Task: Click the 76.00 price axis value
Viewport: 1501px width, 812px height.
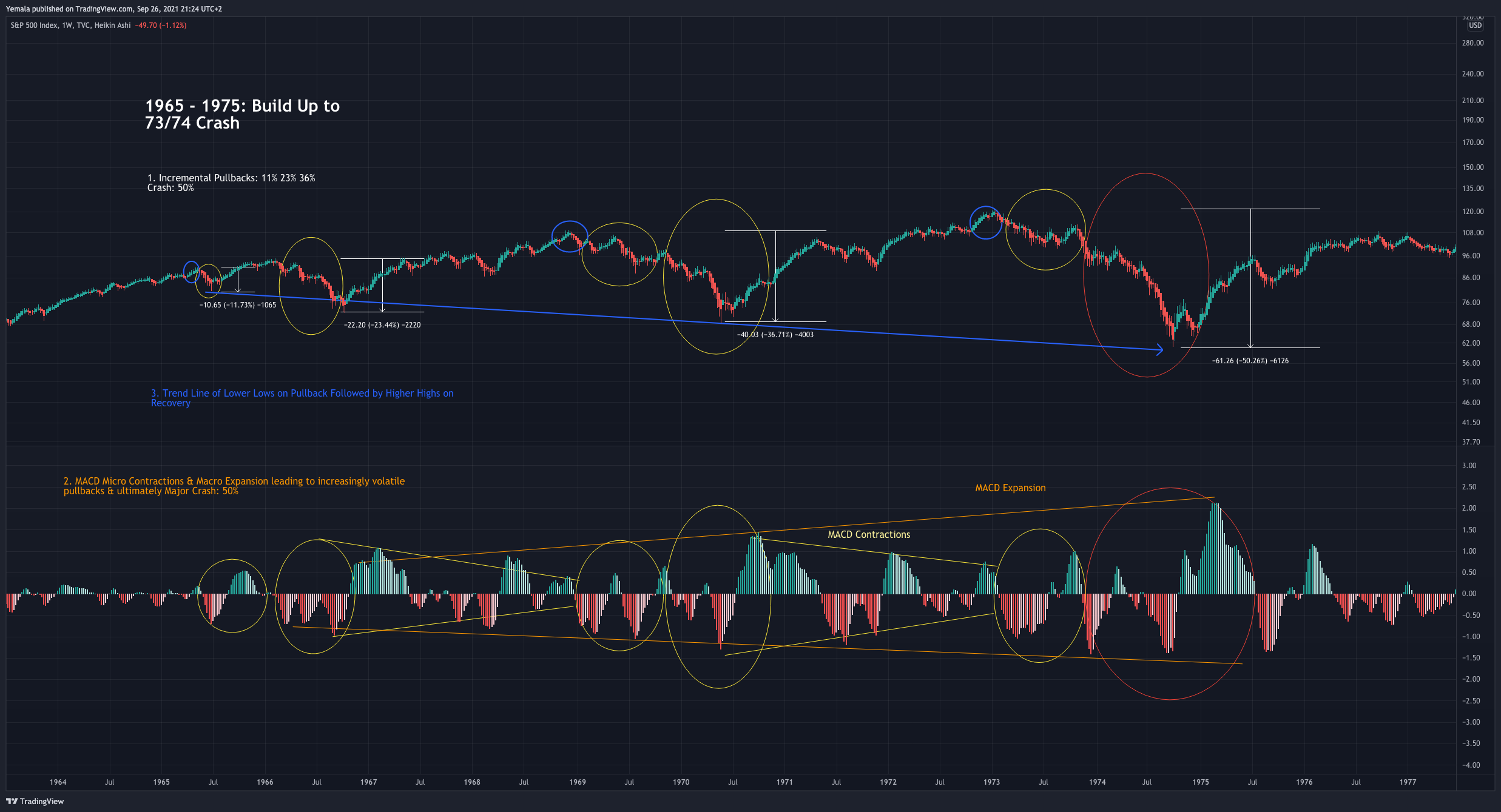Action: click(1471, 303)
